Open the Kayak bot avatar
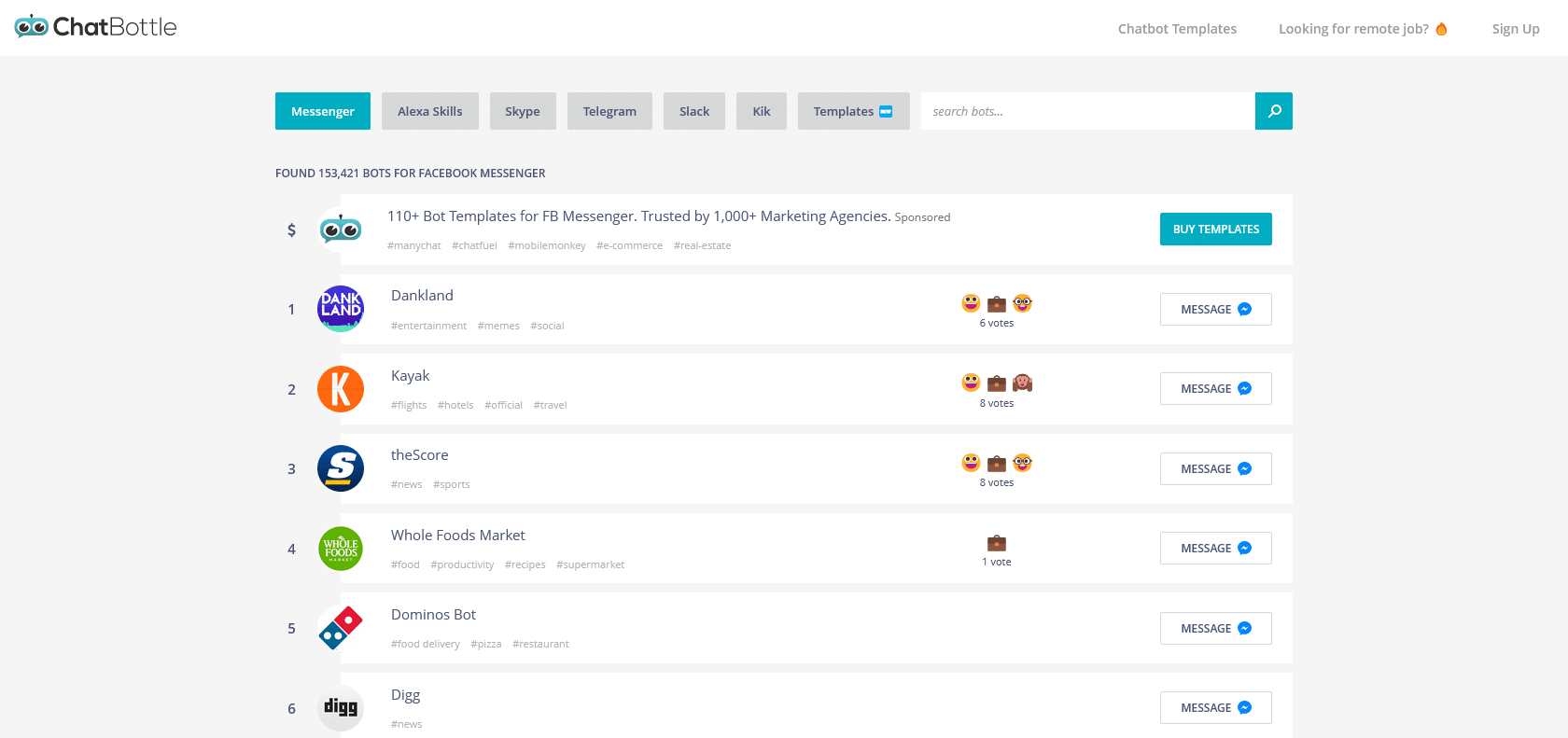Image resolution: width=1568 pixels, height=738 pixels. point(341,389)
